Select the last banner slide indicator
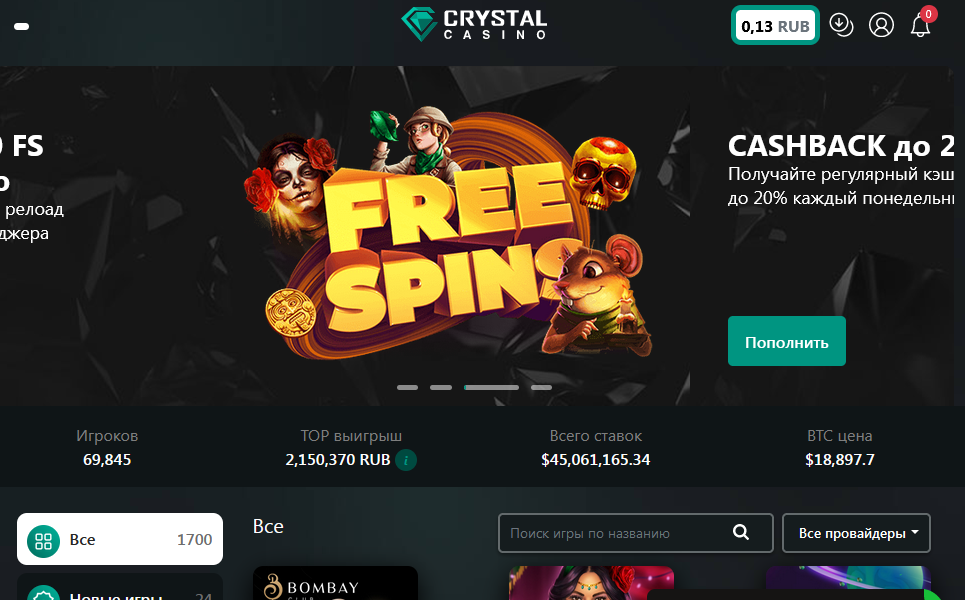Viewport: 965px width, 600px height. click(541, 388)
